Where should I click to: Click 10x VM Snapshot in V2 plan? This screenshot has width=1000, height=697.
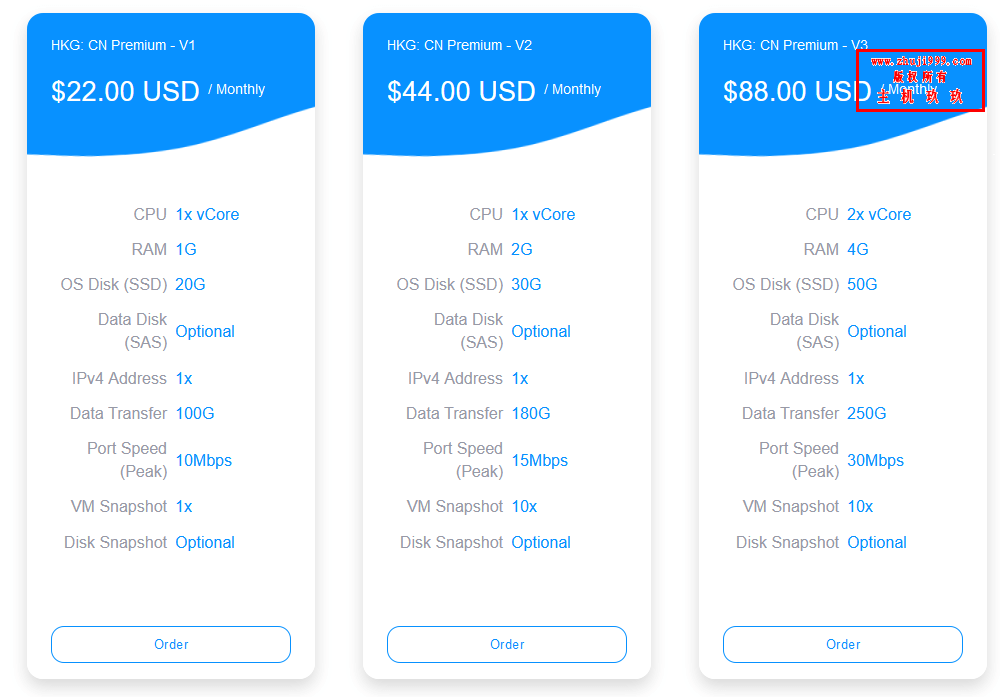(524, 506)
